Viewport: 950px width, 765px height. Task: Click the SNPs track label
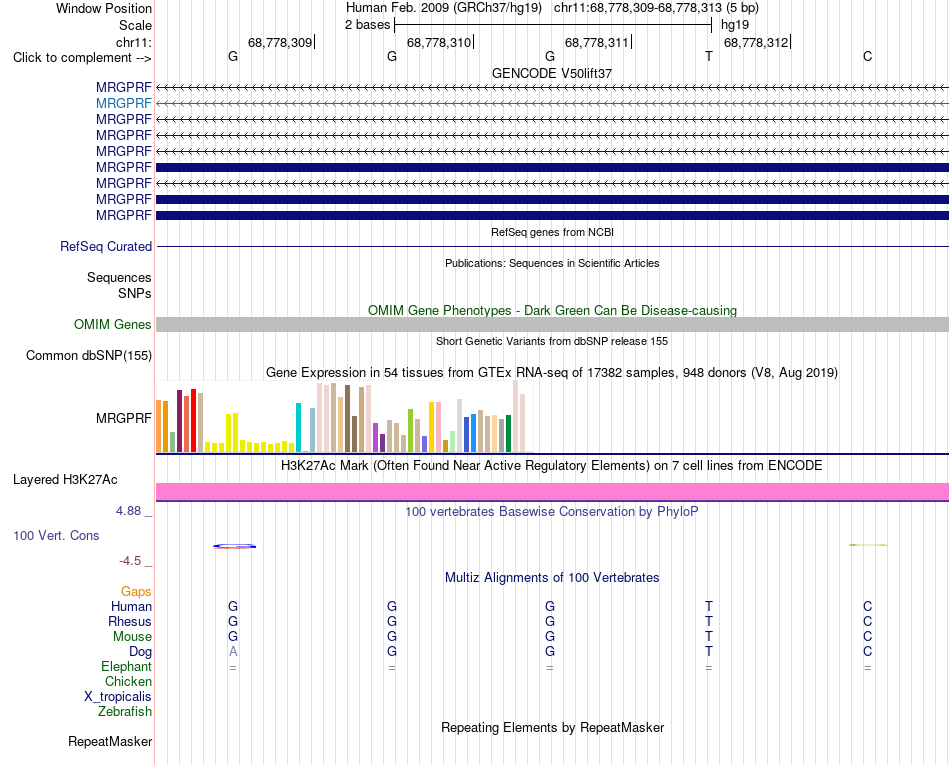(x=135, y=293)
